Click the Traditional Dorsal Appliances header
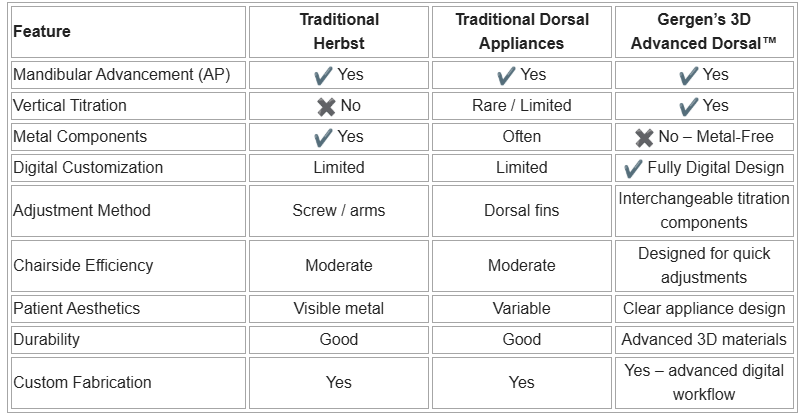Viewport: 803px width, 415px height. (x=522, y=32)
